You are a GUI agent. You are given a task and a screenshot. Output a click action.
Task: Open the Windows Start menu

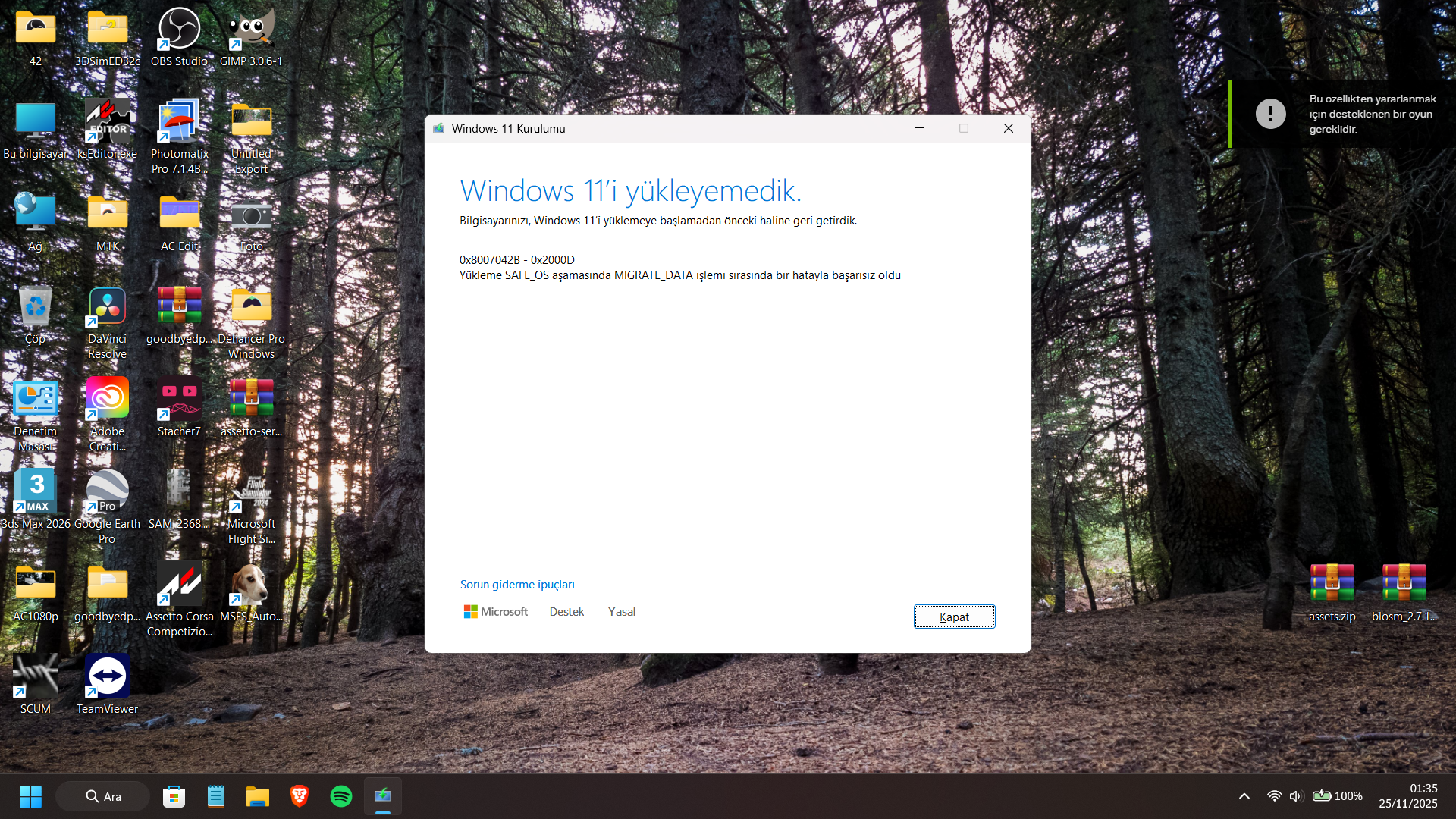[30, 796]
